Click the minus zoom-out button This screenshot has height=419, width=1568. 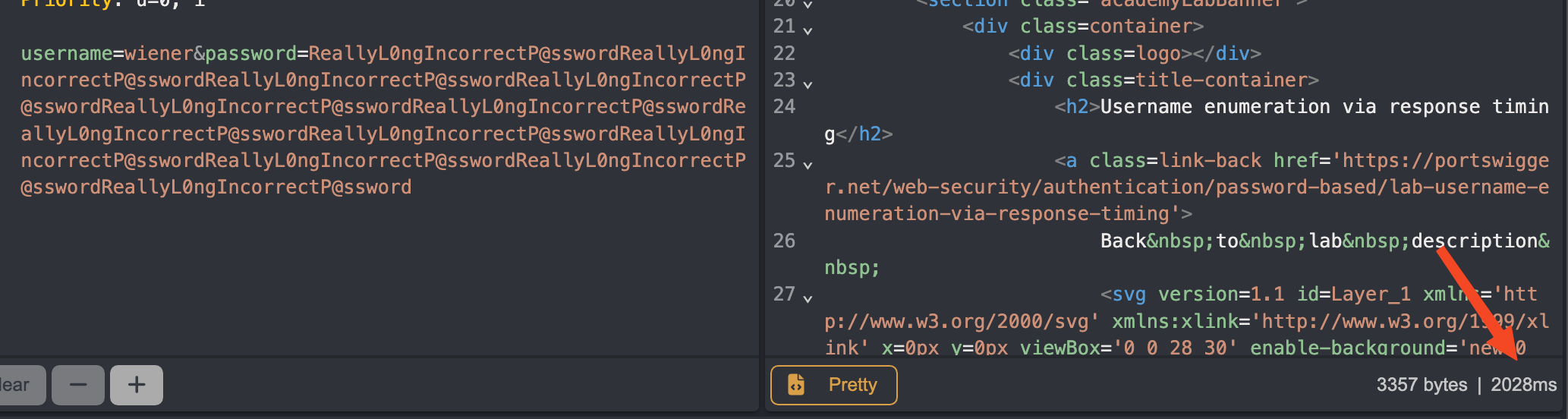pyautogui.click(x=78, y=385)
